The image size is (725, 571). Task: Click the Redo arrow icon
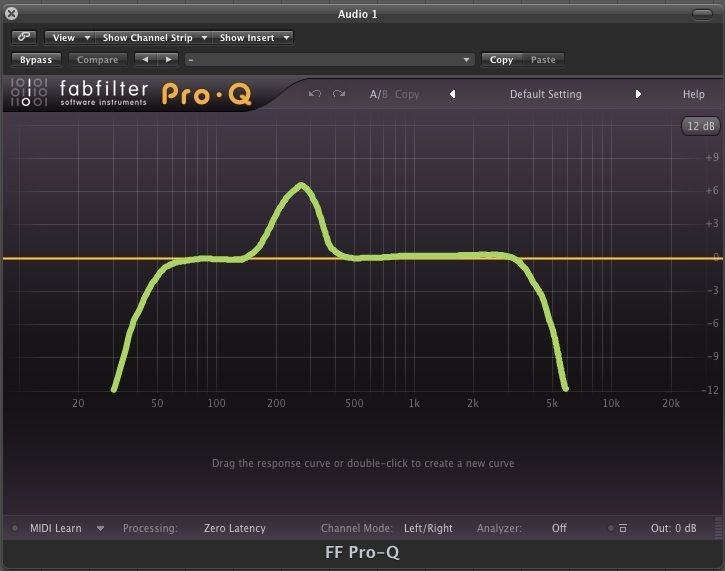(x=339, y=94)
